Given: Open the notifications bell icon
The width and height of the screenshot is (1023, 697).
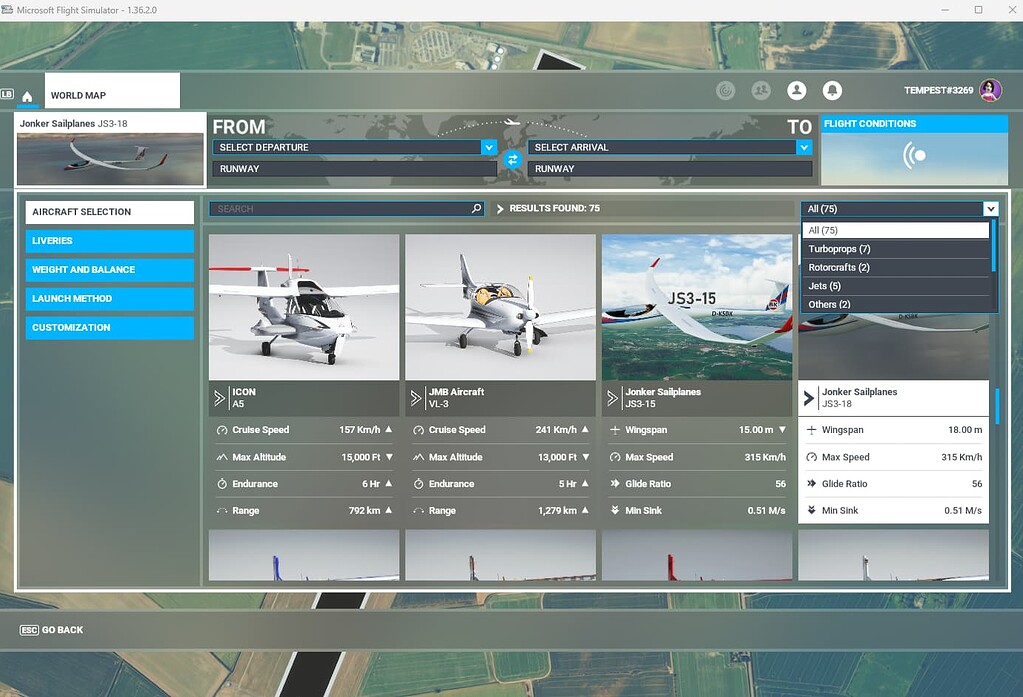Looking at the screenshot, I should coord(832,90).
